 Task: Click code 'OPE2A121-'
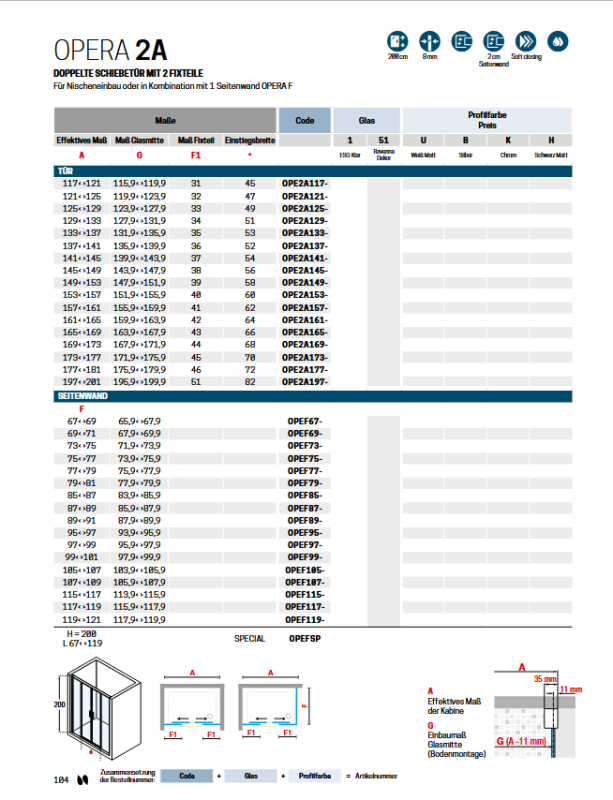click(x=305, y=196)
